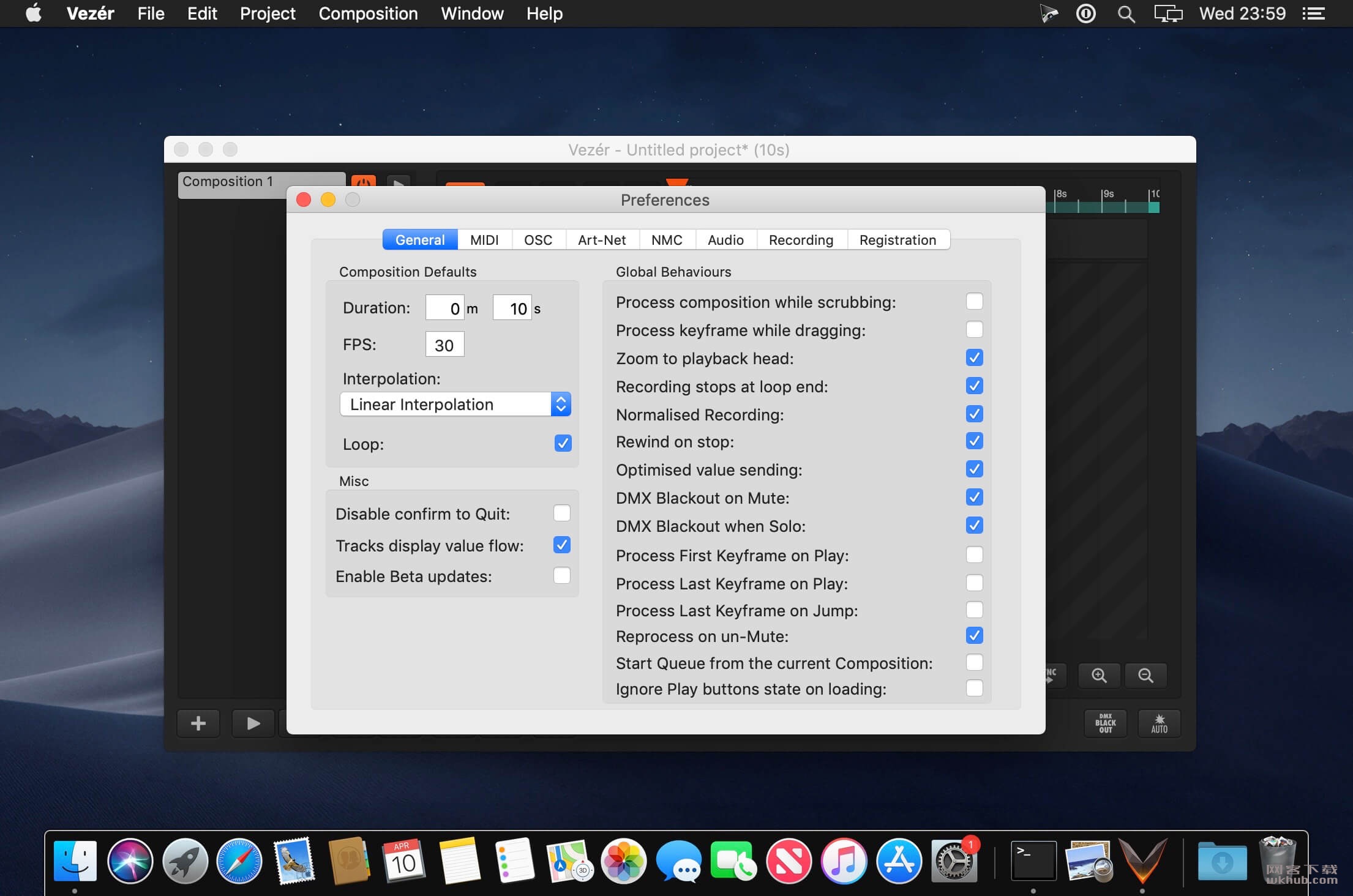
Task: Toggle Normalised Recording checkbox
Action: point(974,414)
